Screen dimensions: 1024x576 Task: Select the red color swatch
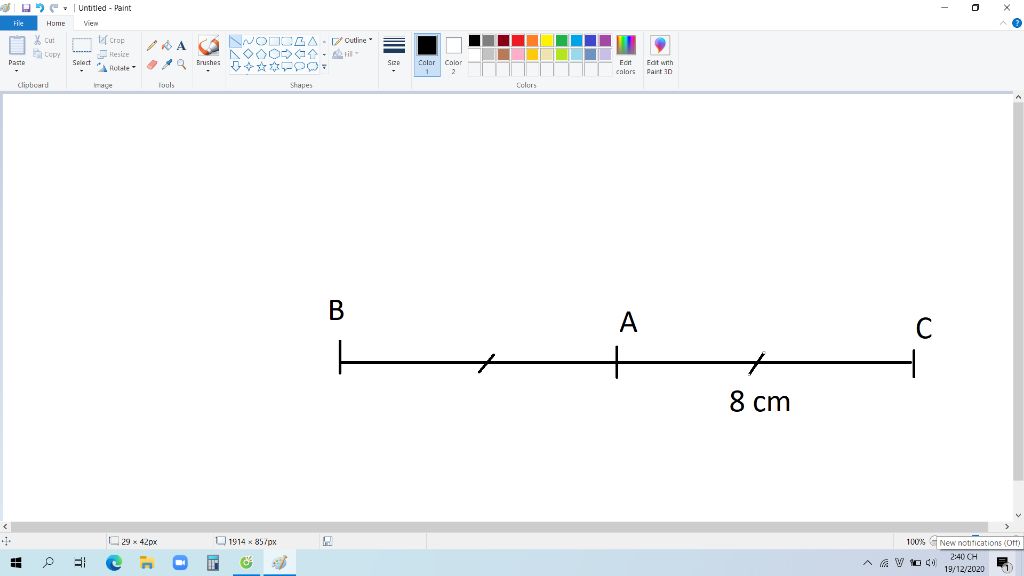coord(517,40)
